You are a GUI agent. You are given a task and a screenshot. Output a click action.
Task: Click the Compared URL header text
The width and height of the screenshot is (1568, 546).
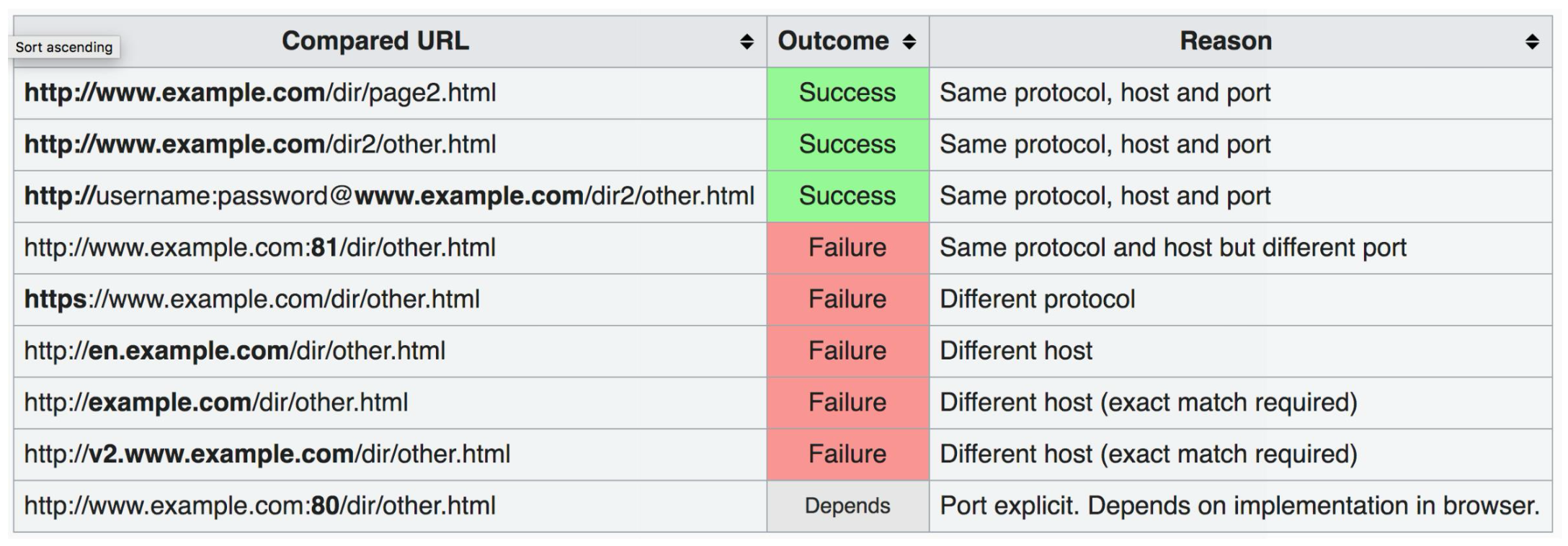tap(375, 41)
